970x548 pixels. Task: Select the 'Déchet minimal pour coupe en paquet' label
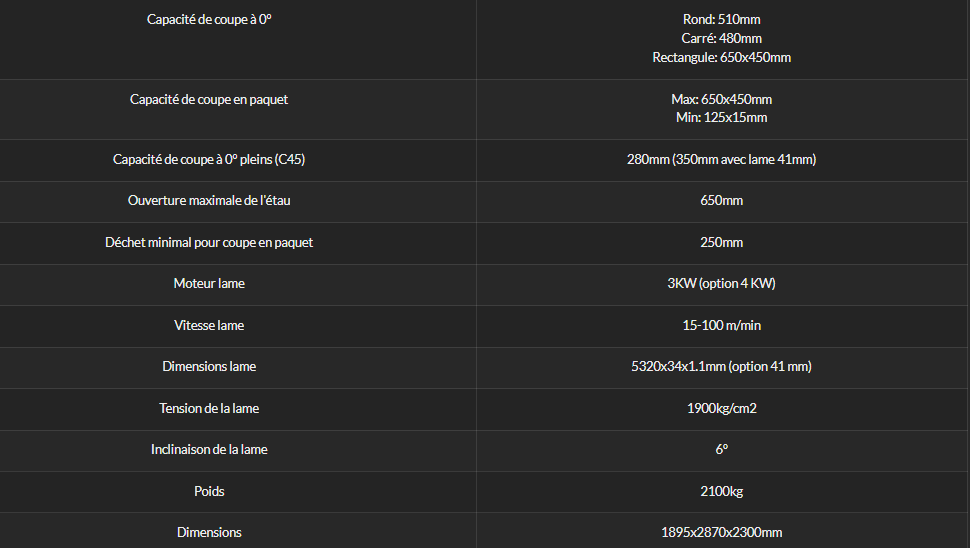[209, 242]
